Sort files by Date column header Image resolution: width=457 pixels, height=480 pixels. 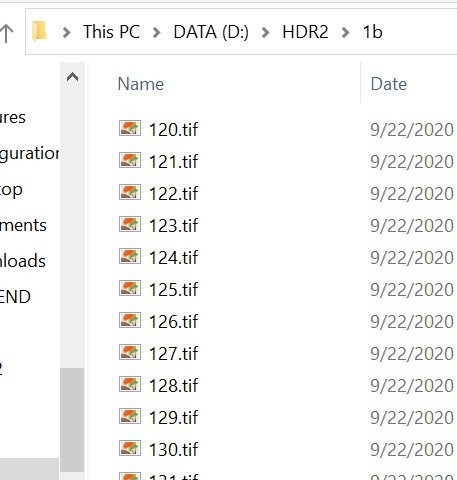point(389,84)
